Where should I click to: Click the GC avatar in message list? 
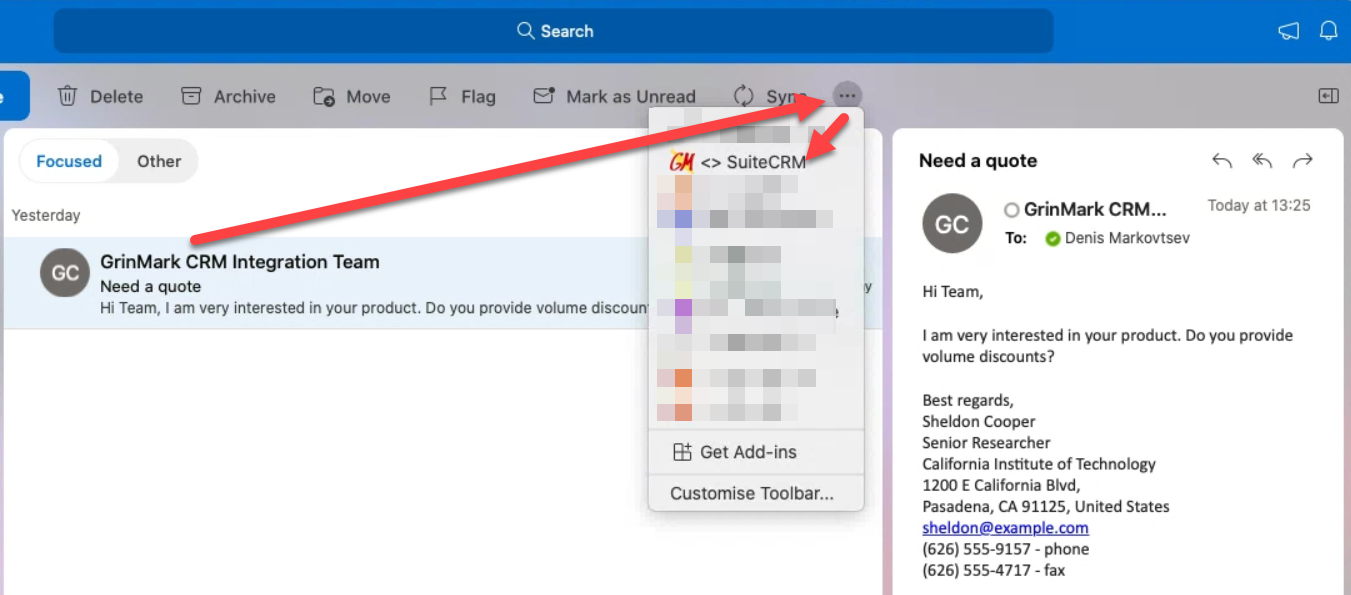tap(65, 273)
